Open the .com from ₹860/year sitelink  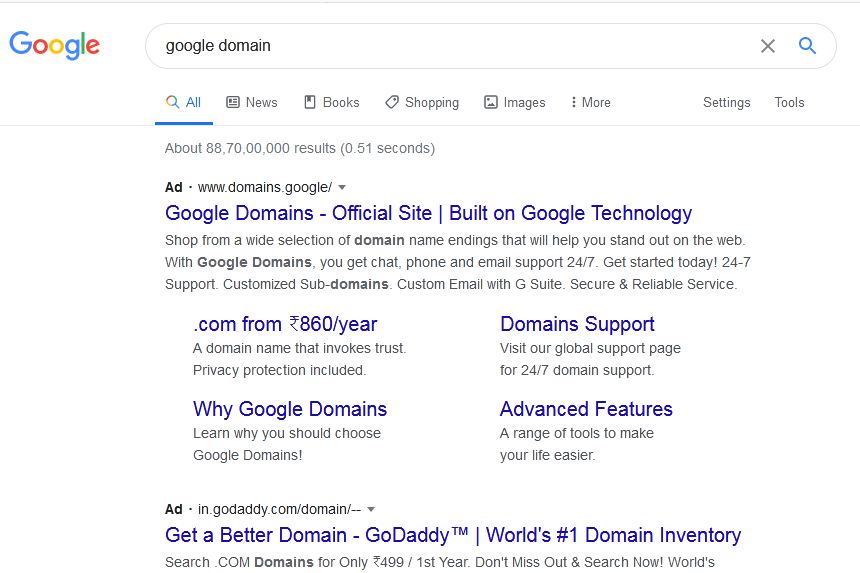click(x=285, y=324)
